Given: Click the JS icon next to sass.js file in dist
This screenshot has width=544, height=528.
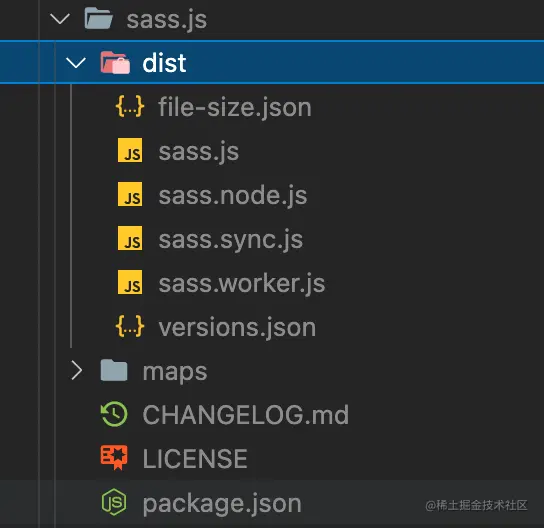Looking at the screenshot, I should 130,150.
